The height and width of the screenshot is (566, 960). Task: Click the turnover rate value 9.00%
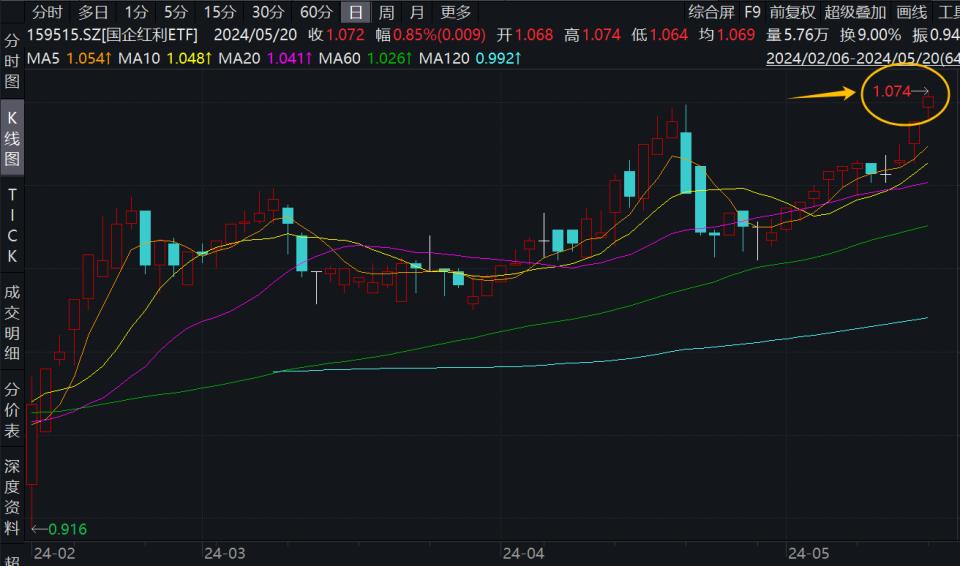[879, 35]
